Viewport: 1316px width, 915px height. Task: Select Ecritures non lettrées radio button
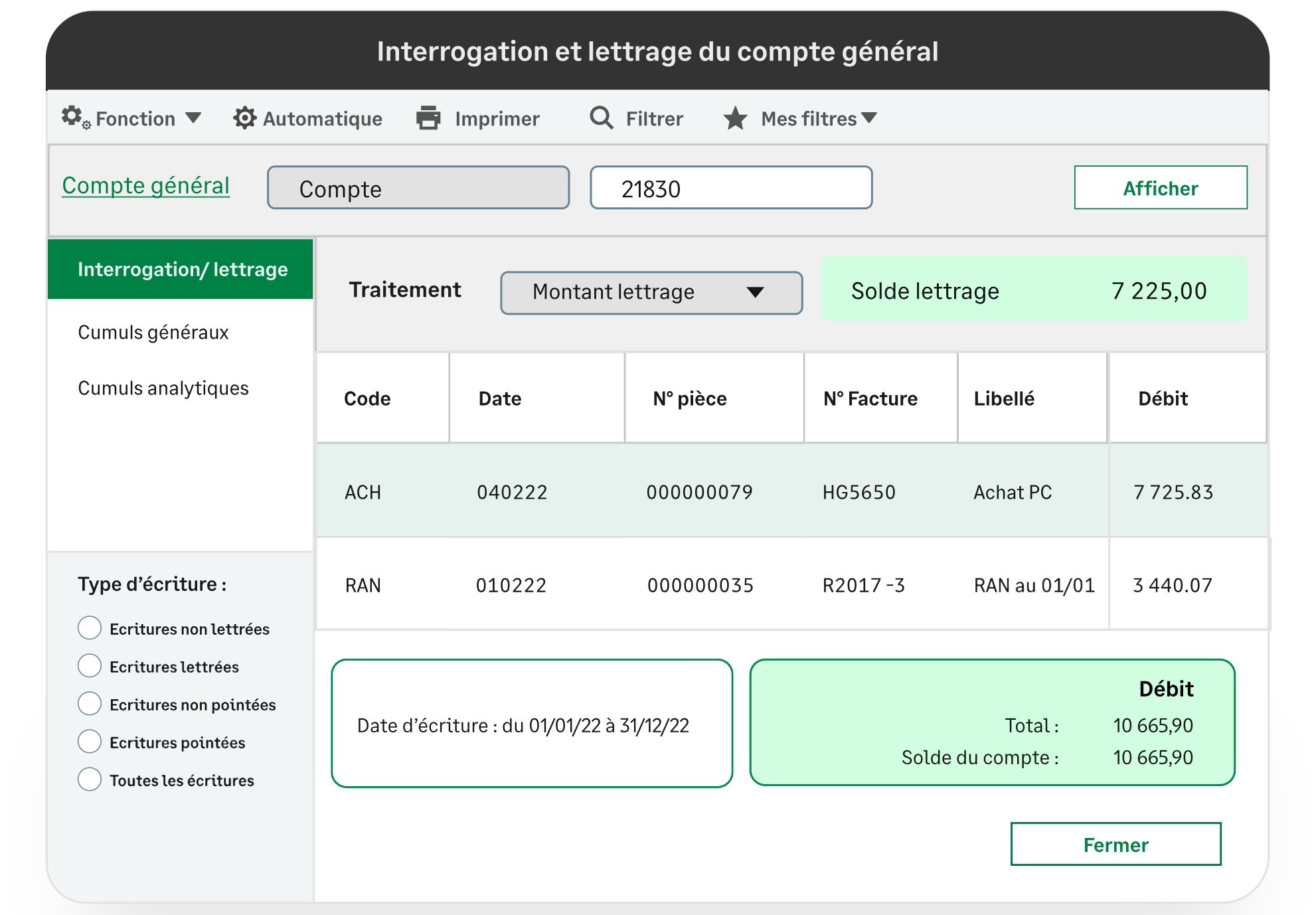point(90,628)
